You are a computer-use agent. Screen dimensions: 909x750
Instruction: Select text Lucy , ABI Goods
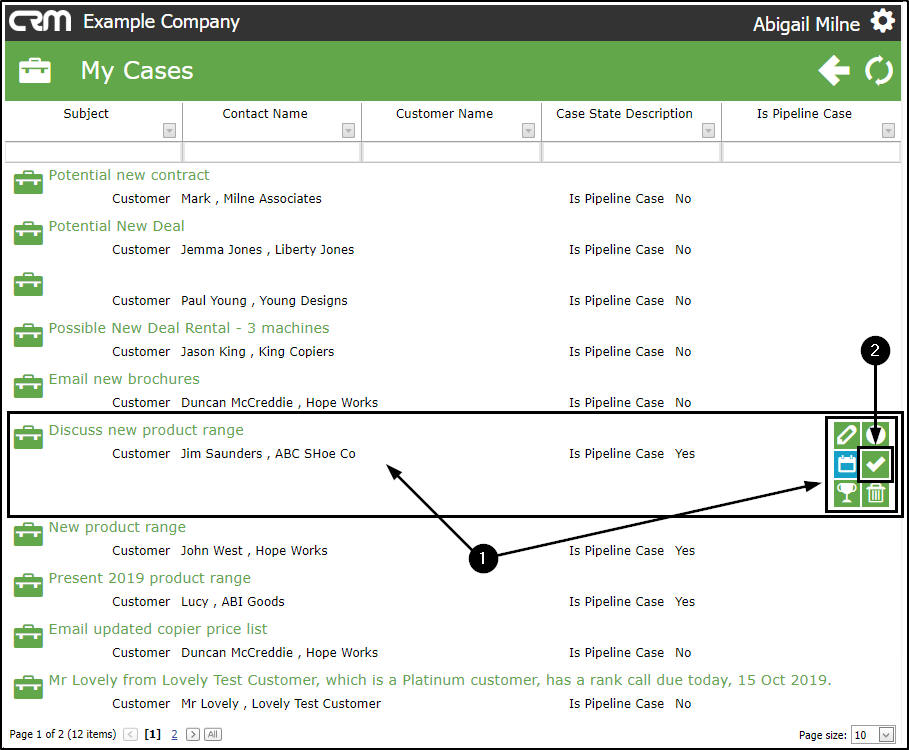(232, 602)
